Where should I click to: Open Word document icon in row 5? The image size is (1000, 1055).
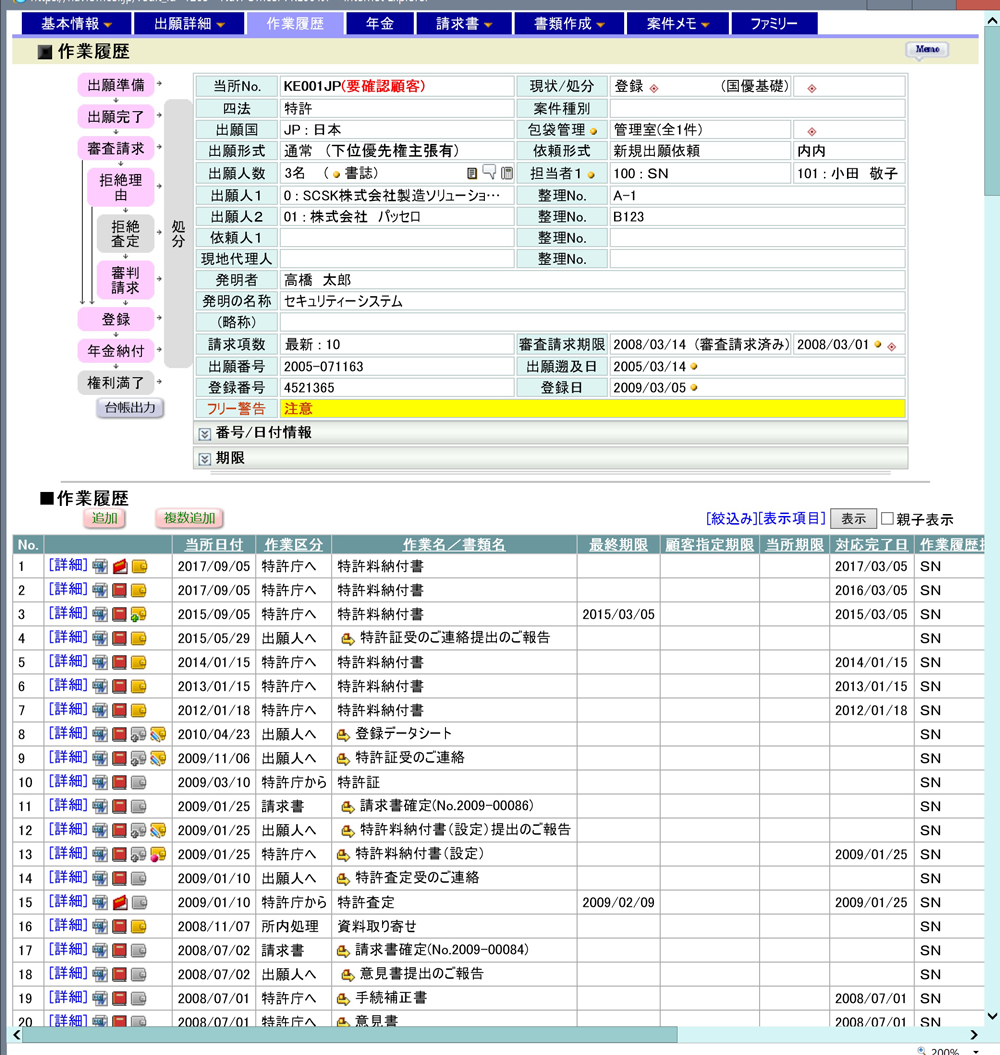(x=100, y=663)
